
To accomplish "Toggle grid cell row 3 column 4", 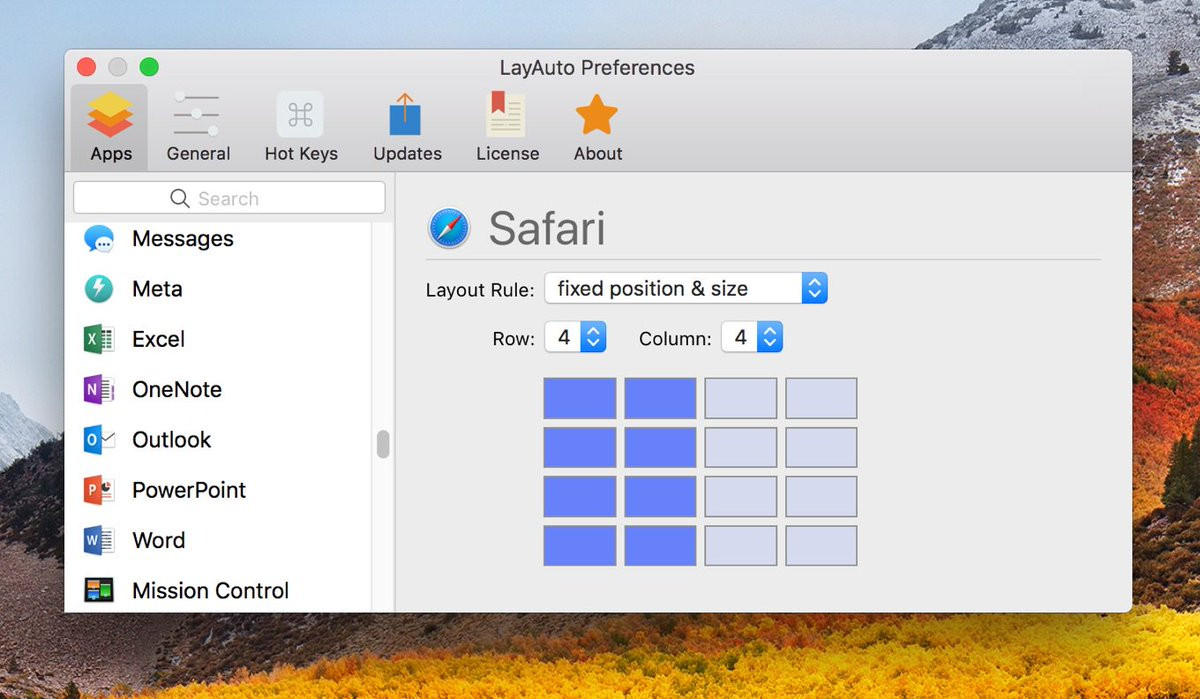I will point(821,496).
